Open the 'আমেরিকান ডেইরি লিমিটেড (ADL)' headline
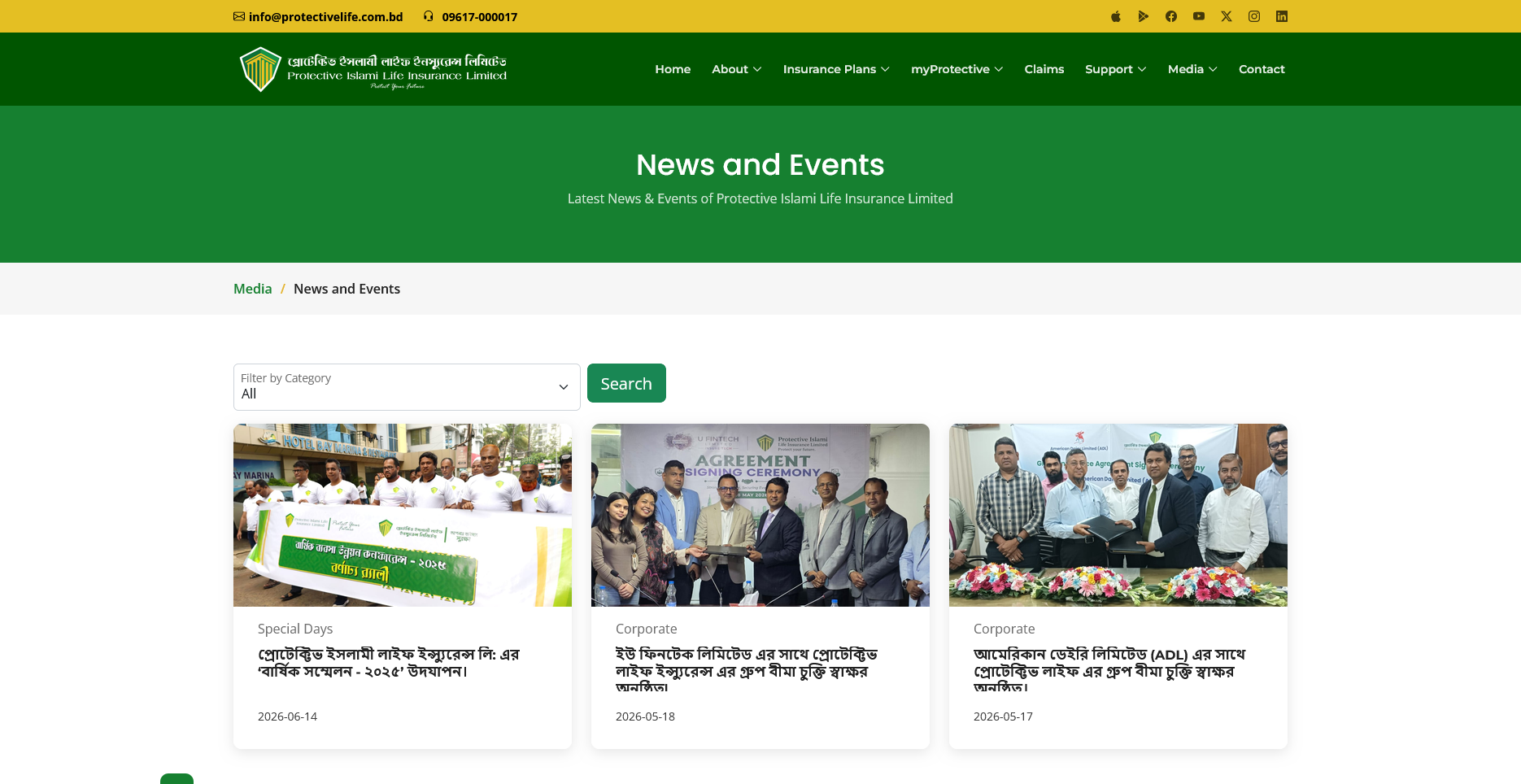The width and height of the screenshot is (1521, 784). [x=1109, y=669]
